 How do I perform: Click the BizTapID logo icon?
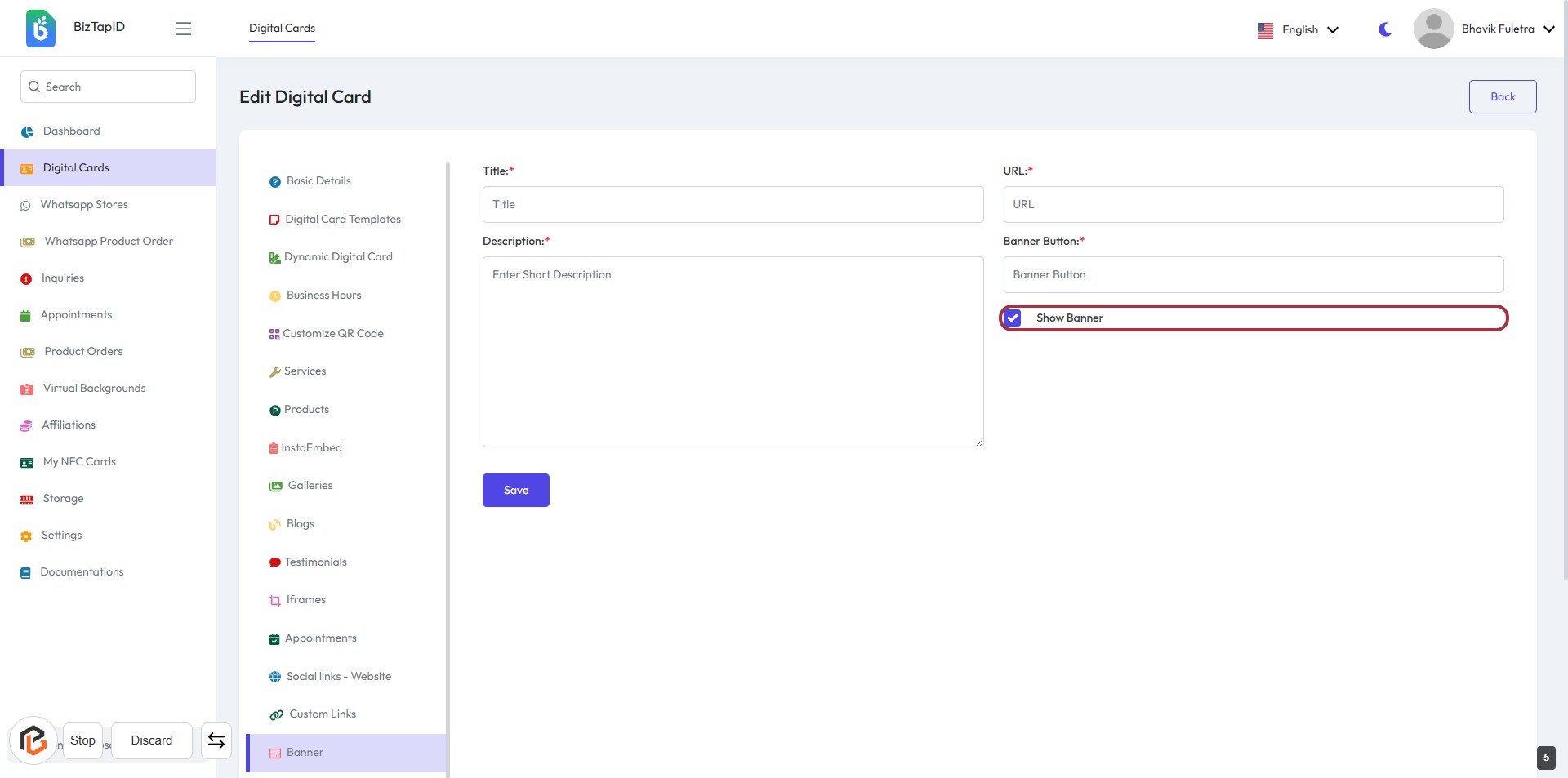click(41, 29)
